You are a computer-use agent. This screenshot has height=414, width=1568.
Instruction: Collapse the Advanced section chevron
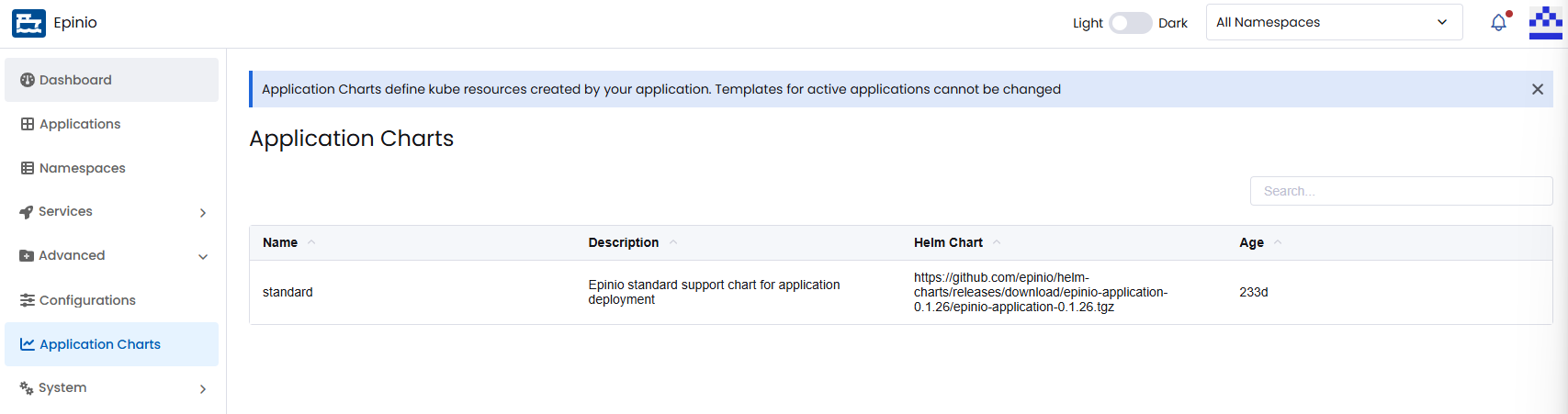coord(203,257)
